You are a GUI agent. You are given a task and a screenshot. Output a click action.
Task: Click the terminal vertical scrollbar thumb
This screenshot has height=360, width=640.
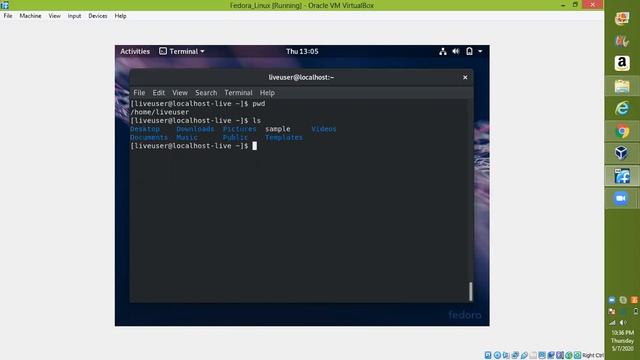tap(471, 291)
